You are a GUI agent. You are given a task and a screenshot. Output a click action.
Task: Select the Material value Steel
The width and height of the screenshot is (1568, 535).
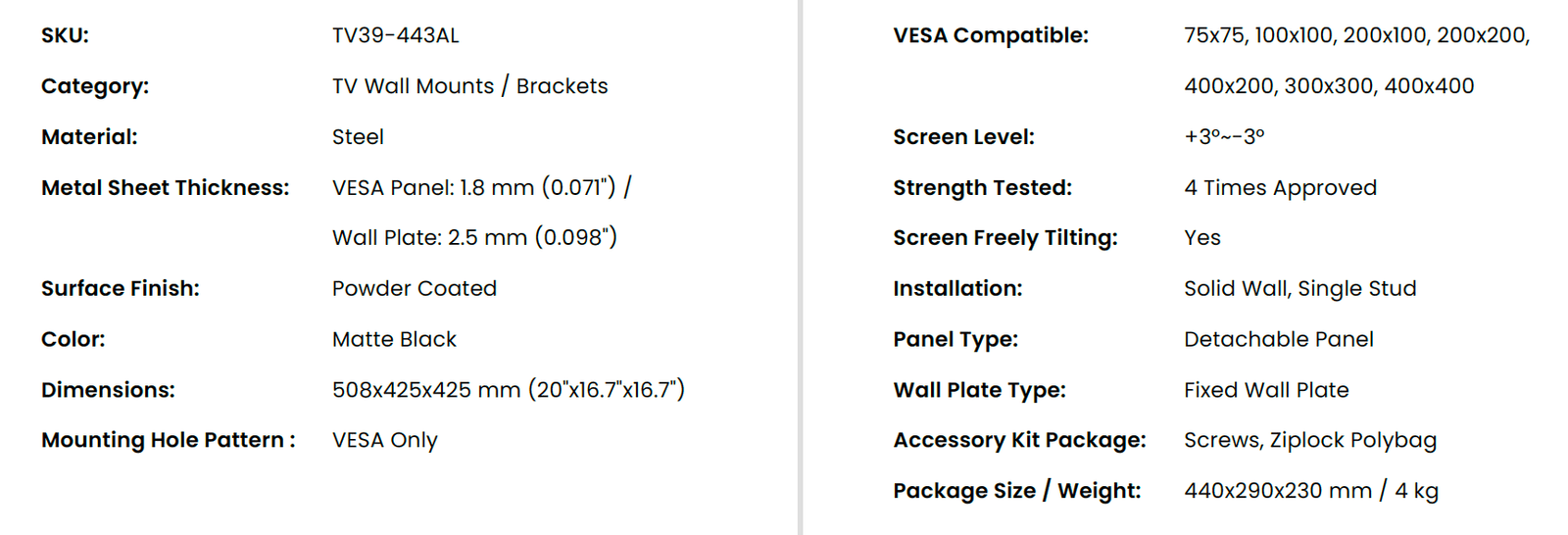point(358,137)
